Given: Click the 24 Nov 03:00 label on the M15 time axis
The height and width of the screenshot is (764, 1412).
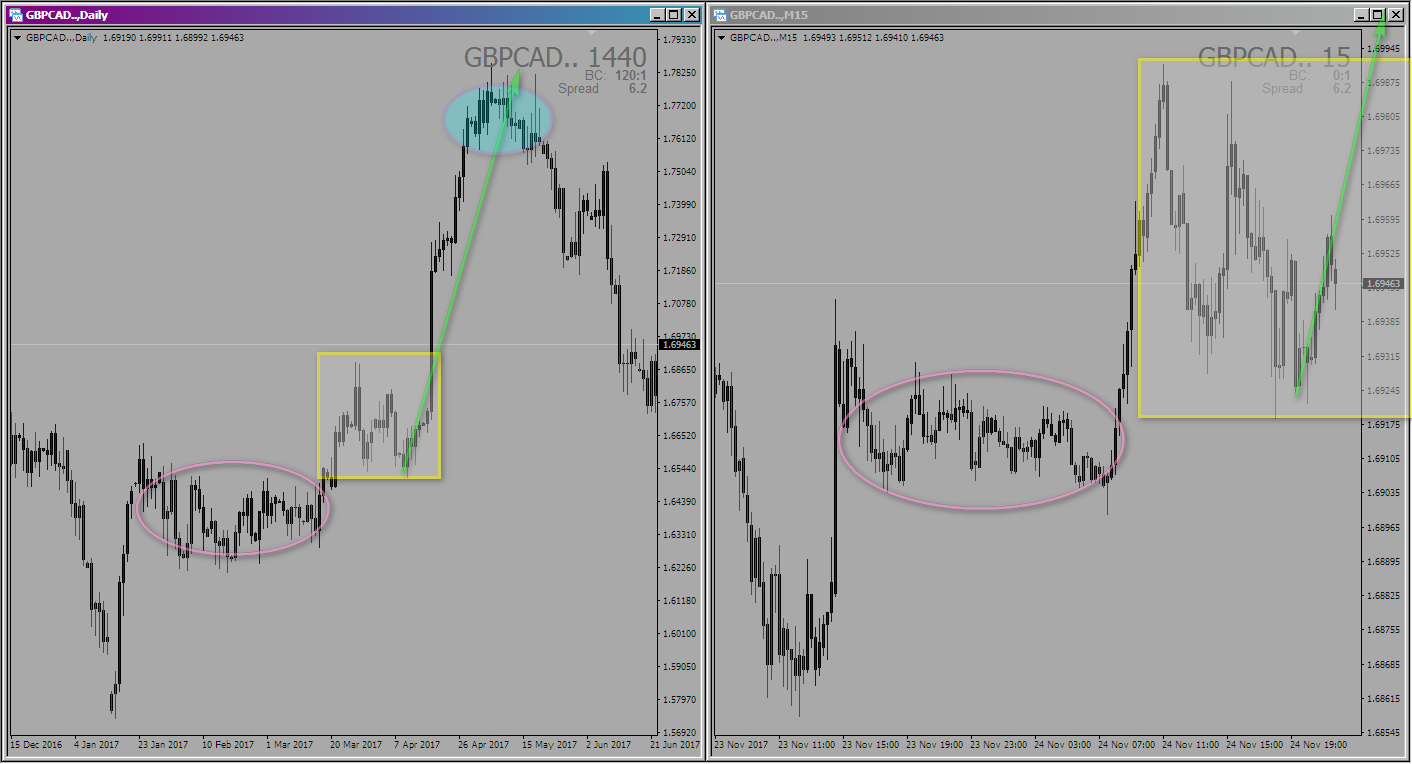Looking at the screenshot, I should 1061,745.
